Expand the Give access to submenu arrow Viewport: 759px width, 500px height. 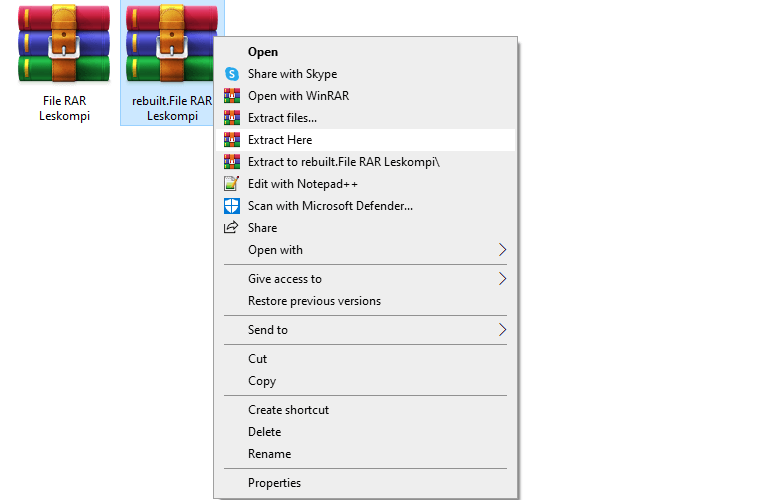502,279
